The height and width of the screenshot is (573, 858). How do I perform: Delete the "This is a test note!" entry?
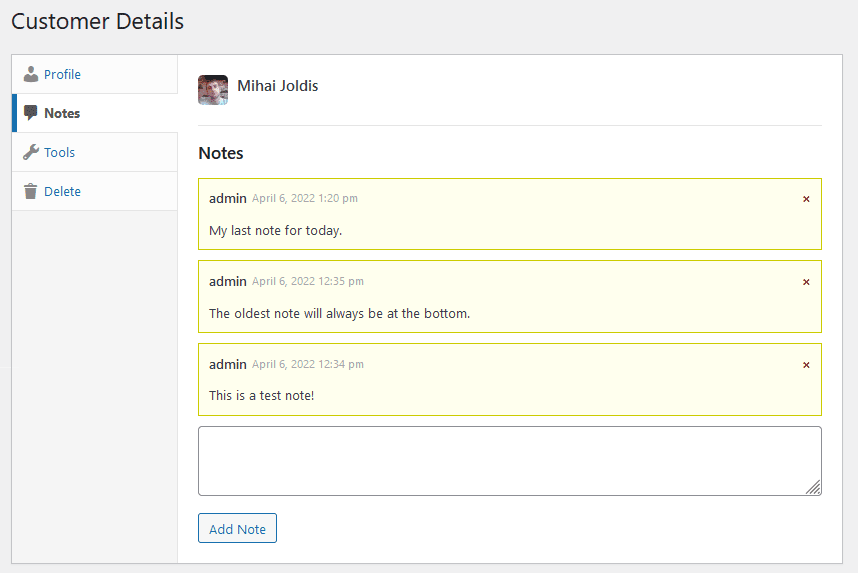click(806, 365)
